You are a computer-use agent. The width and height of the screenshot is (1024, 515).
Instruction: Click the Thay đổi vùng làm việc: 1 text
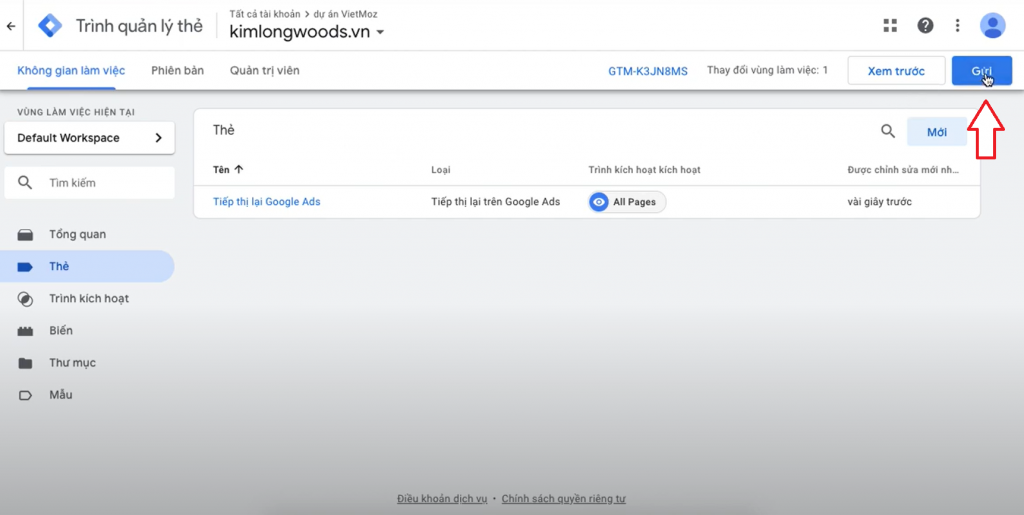(767, 69)
